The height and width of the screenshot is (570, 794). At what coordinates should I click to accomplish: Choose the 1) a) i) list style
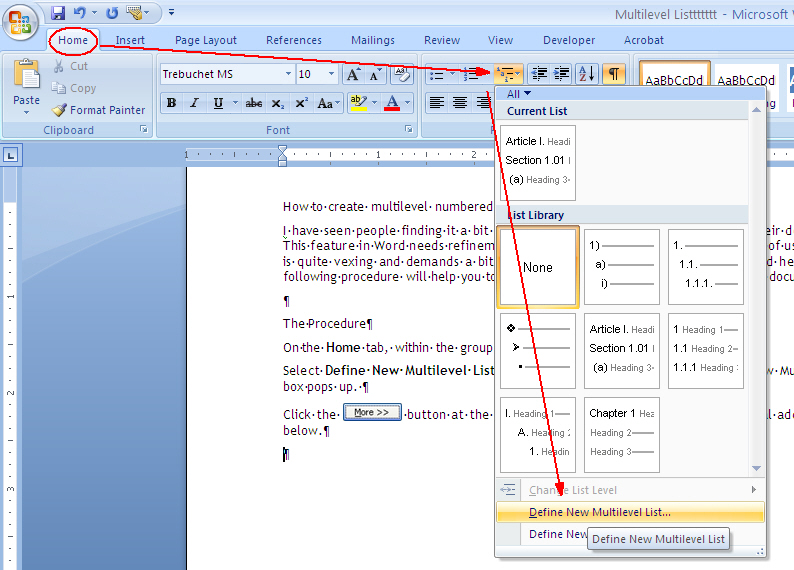click(622, 267)
